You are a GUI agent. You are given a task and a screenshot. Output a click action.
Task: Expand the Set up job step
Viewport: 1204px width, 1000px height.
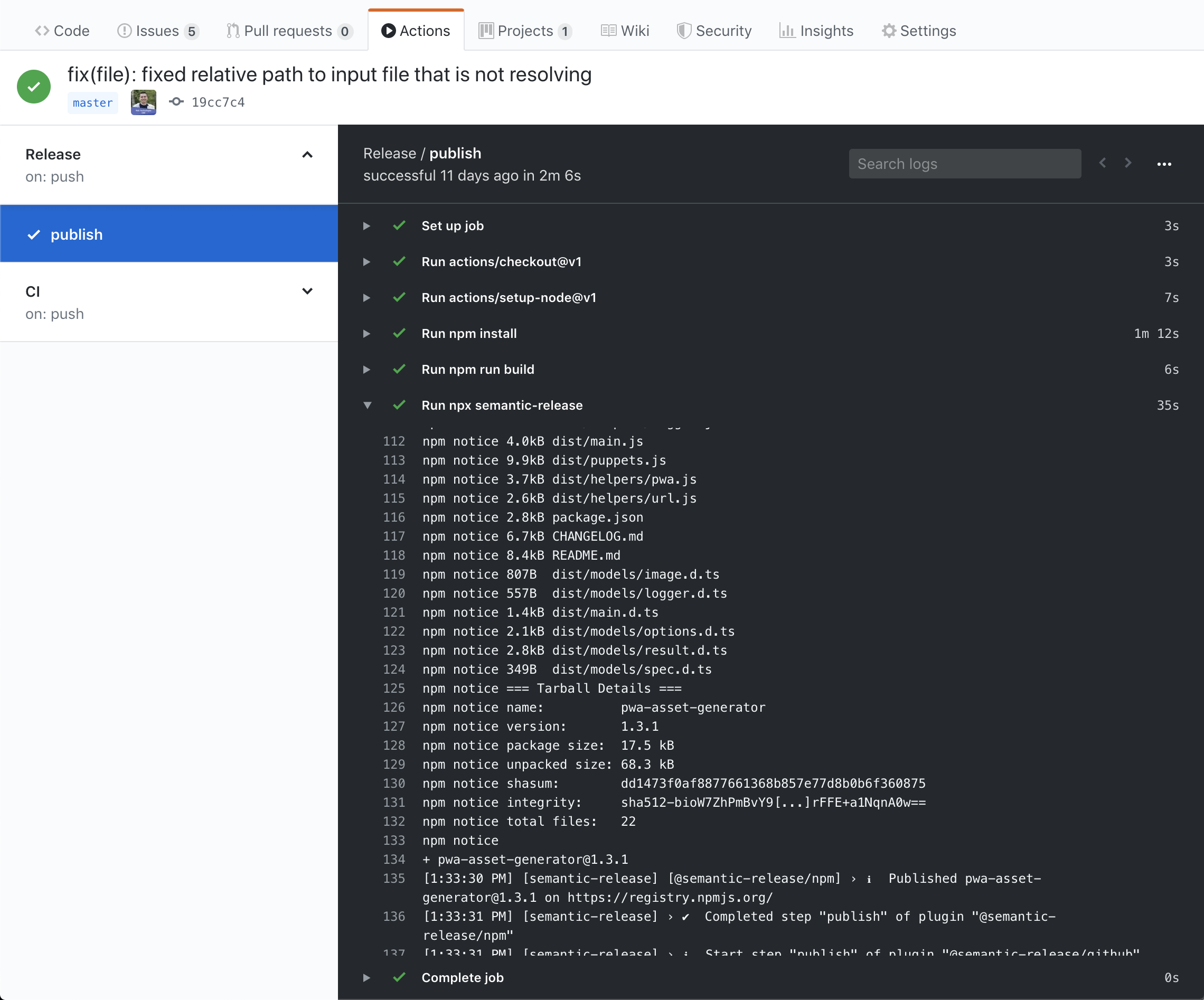(x=367, y=226)
